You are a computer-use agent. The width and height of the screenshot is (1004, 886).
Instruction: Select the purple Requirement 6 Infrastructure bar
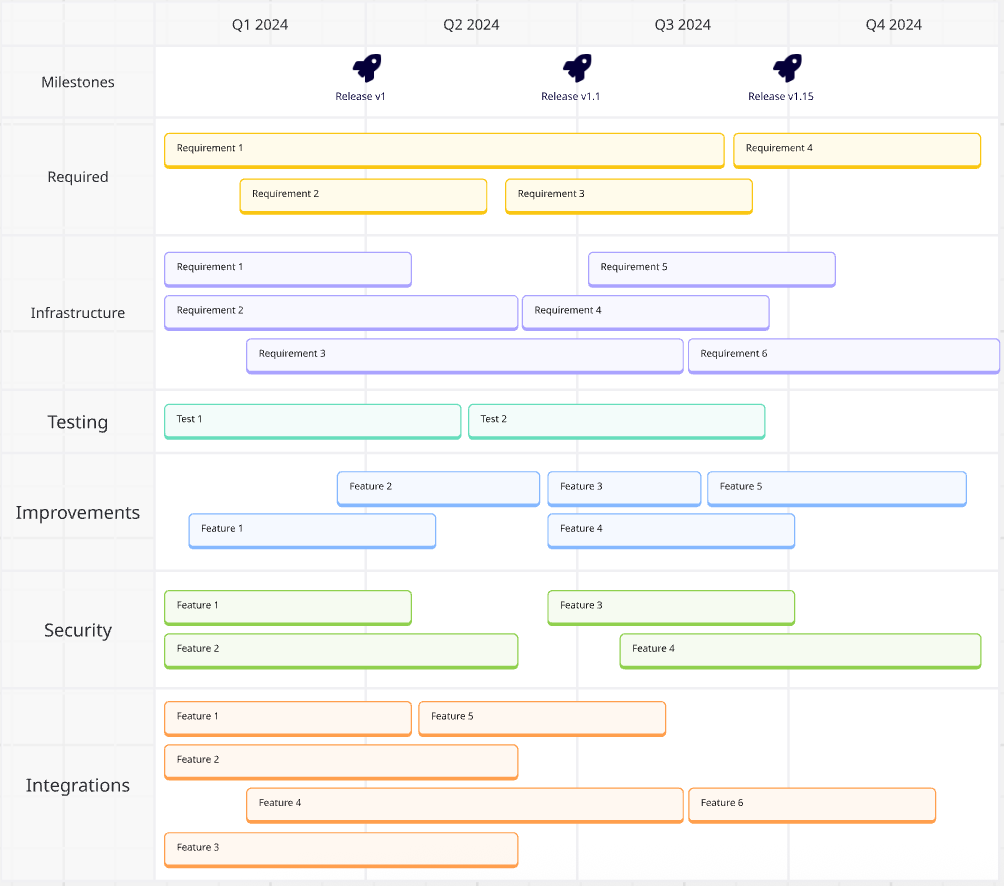pyautogui.click(x=843, y=356)
